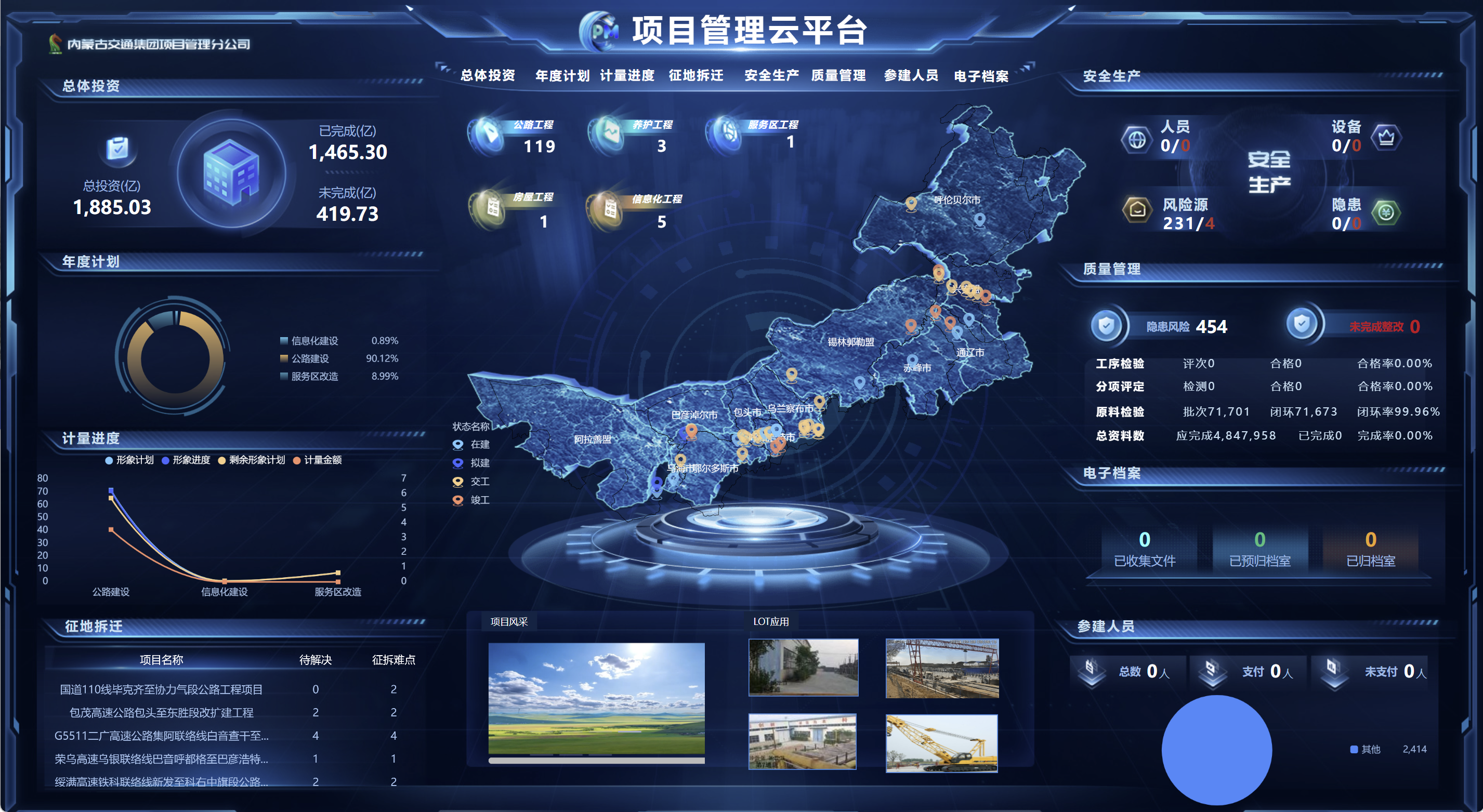
Task: Click the 其他 pie legend color swatch
Action: point(1354,749)
